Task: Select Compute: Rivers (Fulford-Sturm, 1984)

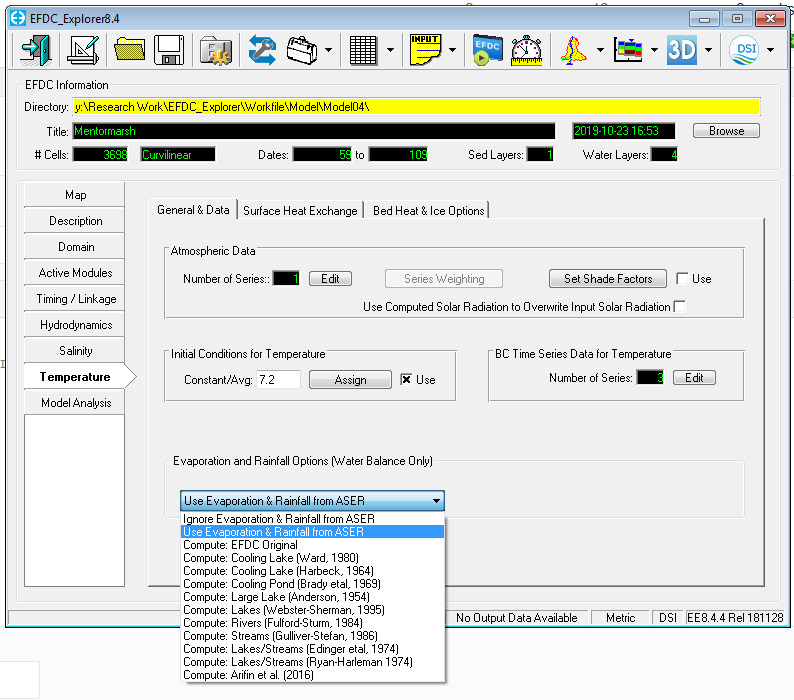Action: tap(312, 623)
